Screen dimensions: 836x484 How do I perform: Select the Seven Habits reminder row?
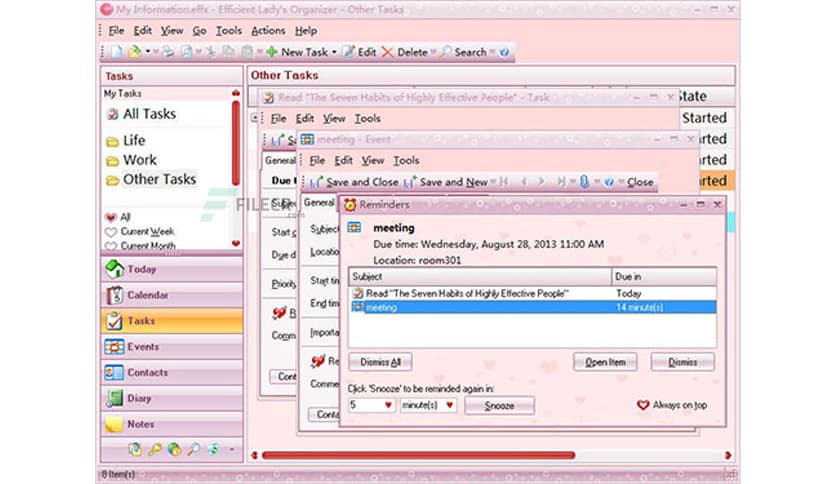[533, 293]
